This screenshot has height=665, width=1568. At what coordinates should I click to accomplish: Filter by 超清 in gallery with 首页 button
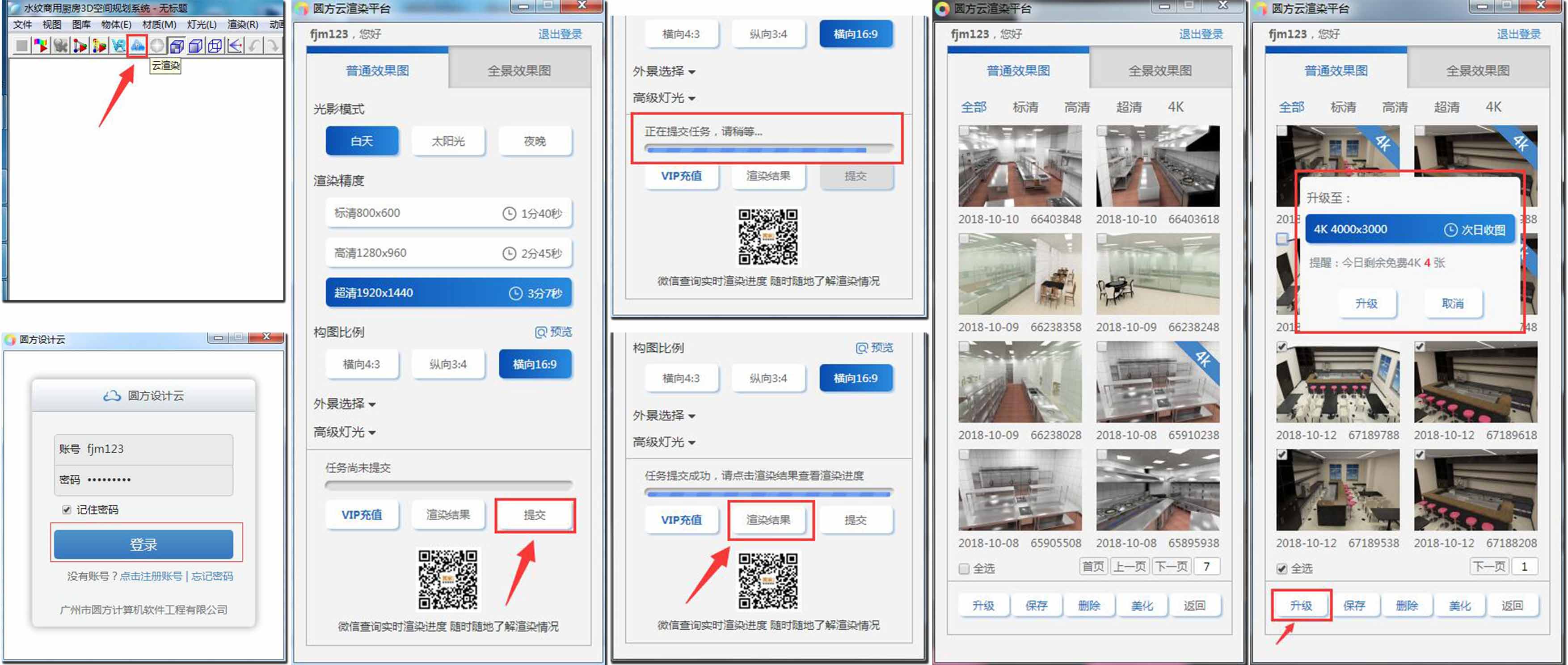(x=1129, y=107)
